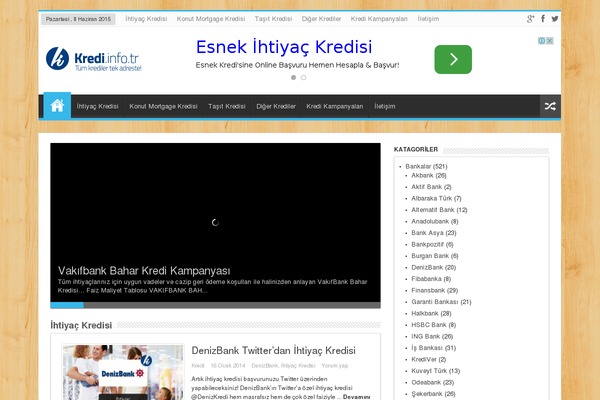The width and height of the screenshot is (600, 400).
Task: Open İletişim in top gray menu
Action: click(428, 19)
